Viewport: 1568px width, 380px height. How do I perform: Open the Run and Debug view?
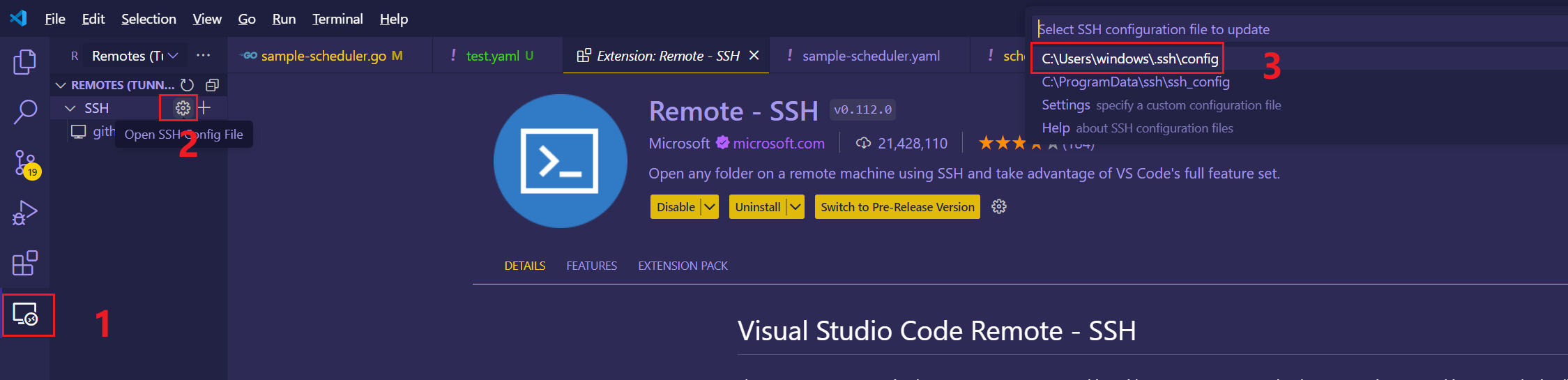[x=25, y=213]
